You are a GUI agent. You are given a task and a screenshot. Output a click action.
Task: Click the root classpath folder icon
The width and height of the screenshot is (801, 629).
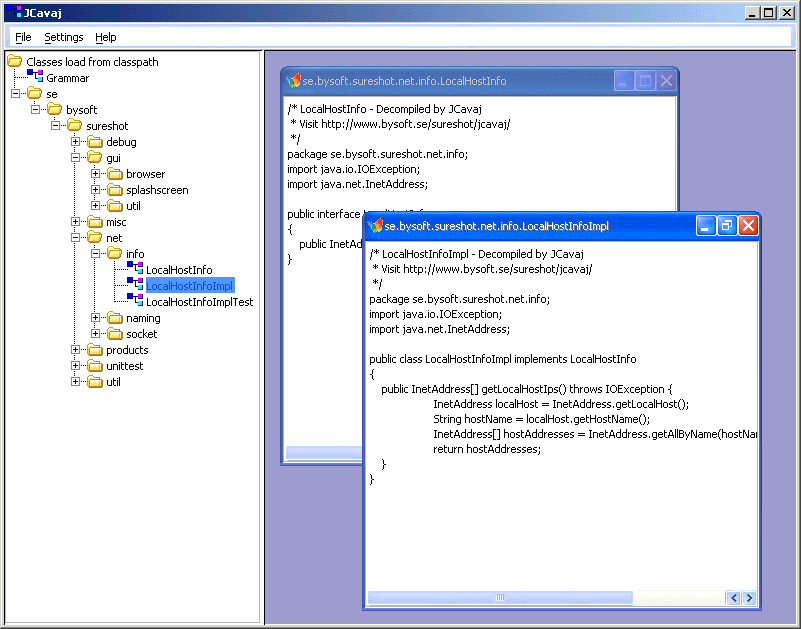15,61
